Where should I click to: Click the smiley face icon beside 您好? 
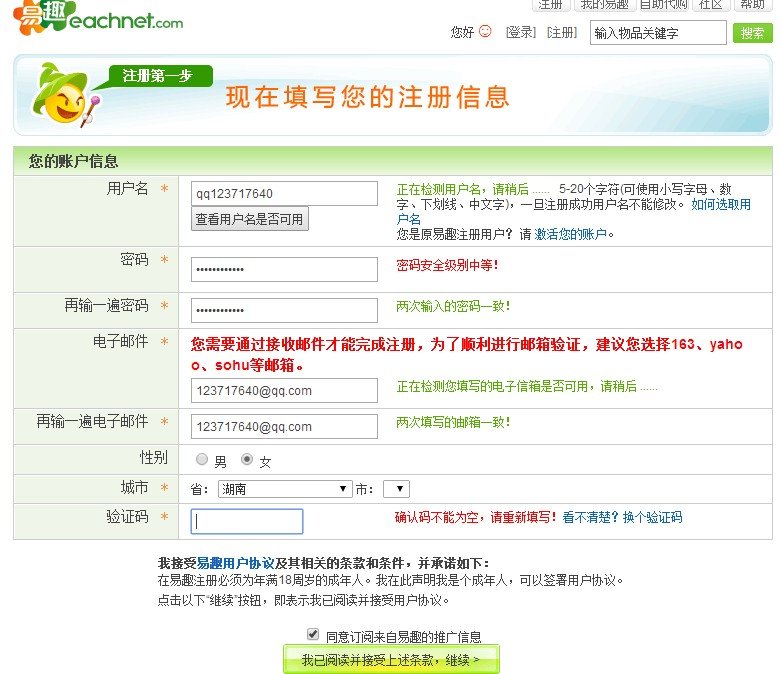(485, 31)
